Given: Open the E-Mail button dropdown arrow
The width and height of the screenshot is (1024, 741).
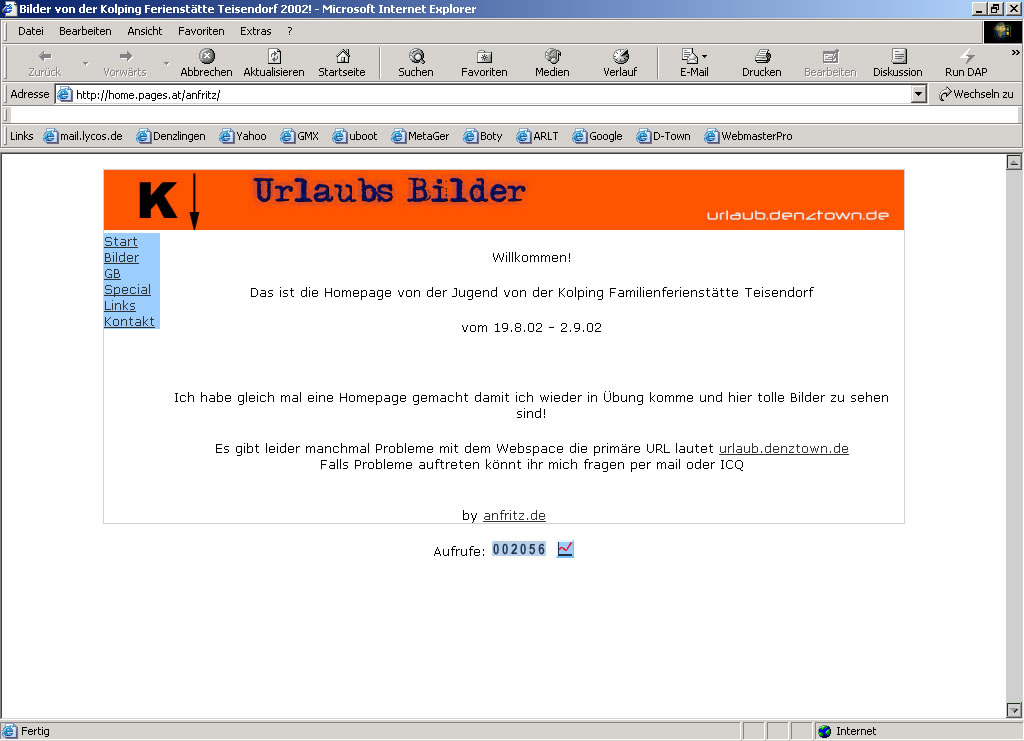Looking at the screenshot, I should point(705,57).
